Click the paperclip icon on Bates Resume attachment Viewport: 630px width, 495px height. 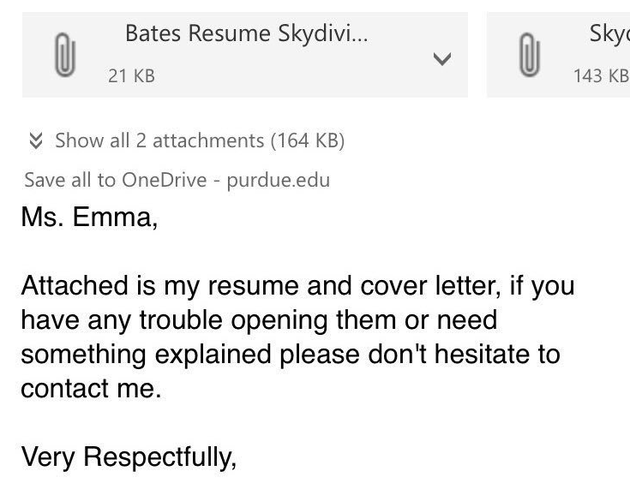(x=65, y=55)
